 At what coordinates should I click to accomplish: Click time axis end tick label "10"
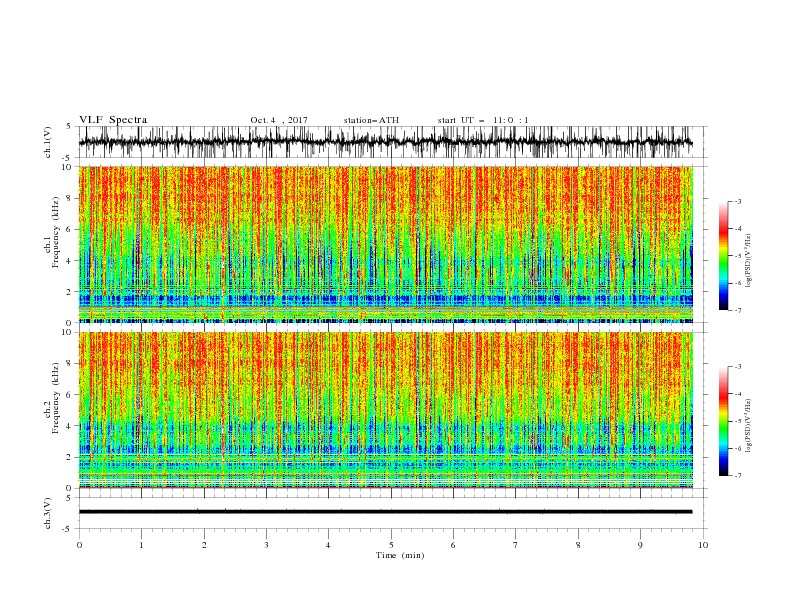click(x=703, y=545)
